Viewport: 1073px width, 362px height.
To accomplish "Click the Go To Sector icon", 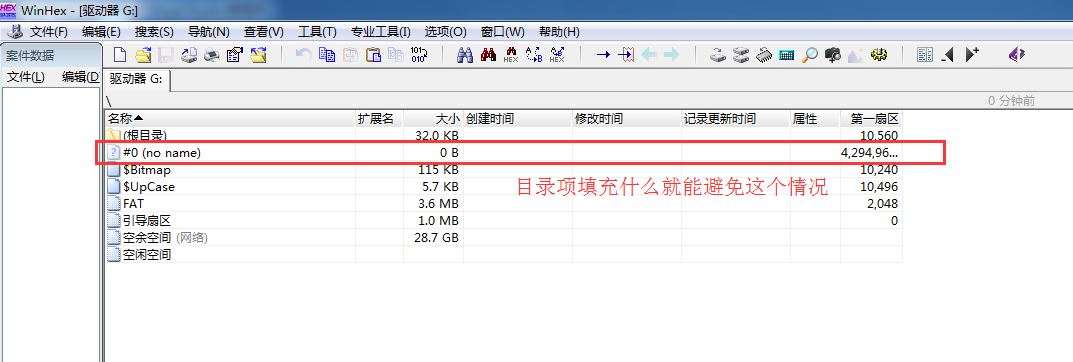I will 626,55.
